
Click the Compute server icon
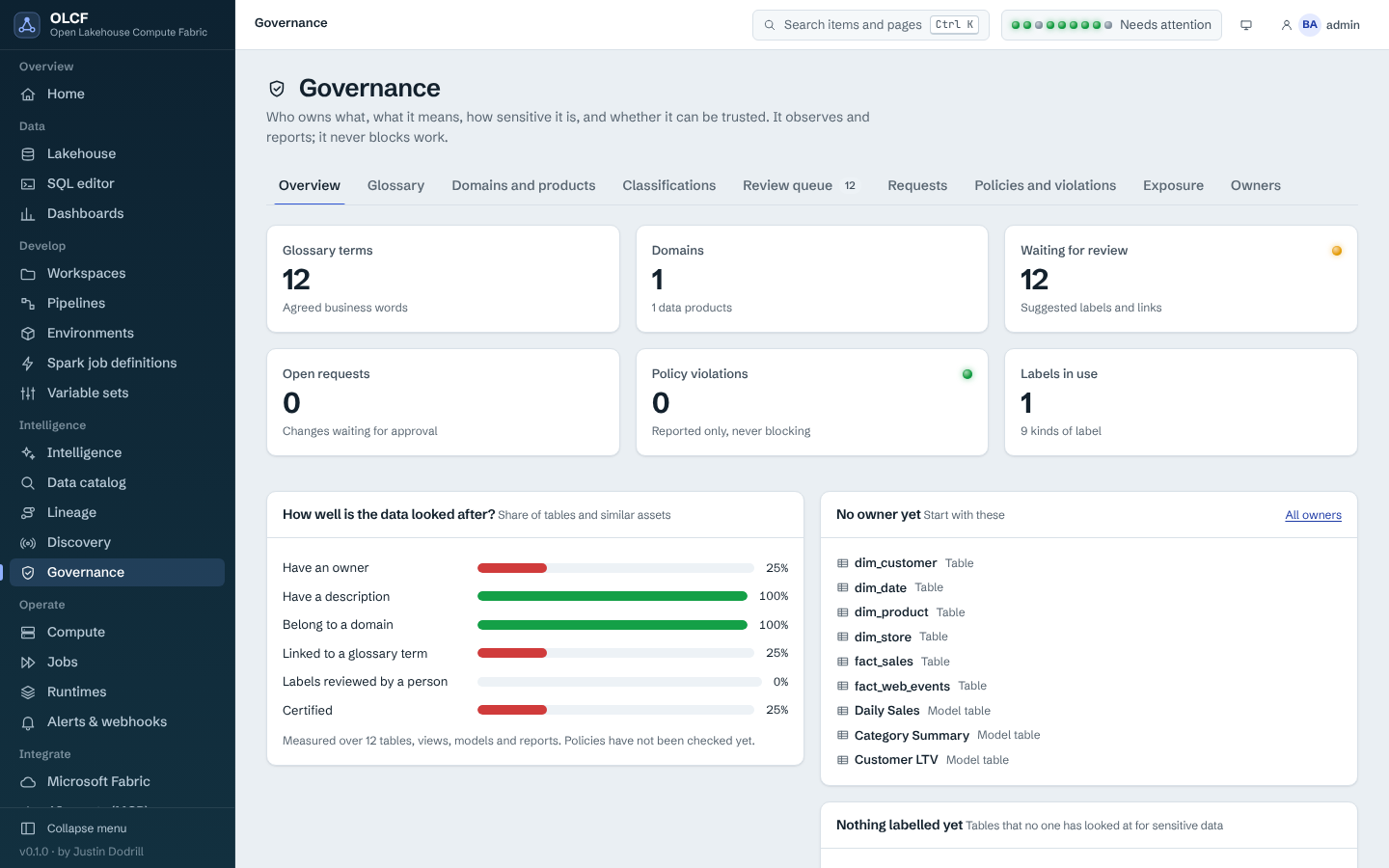(28, 633)
